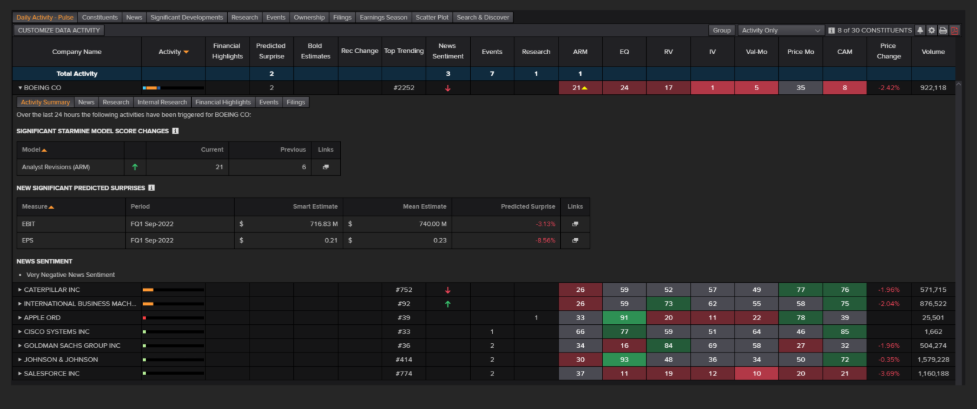Screen dimensions: 977x409
Task: Click info icon next to Starmine Model Score Changes
Action: pos(176,130)
